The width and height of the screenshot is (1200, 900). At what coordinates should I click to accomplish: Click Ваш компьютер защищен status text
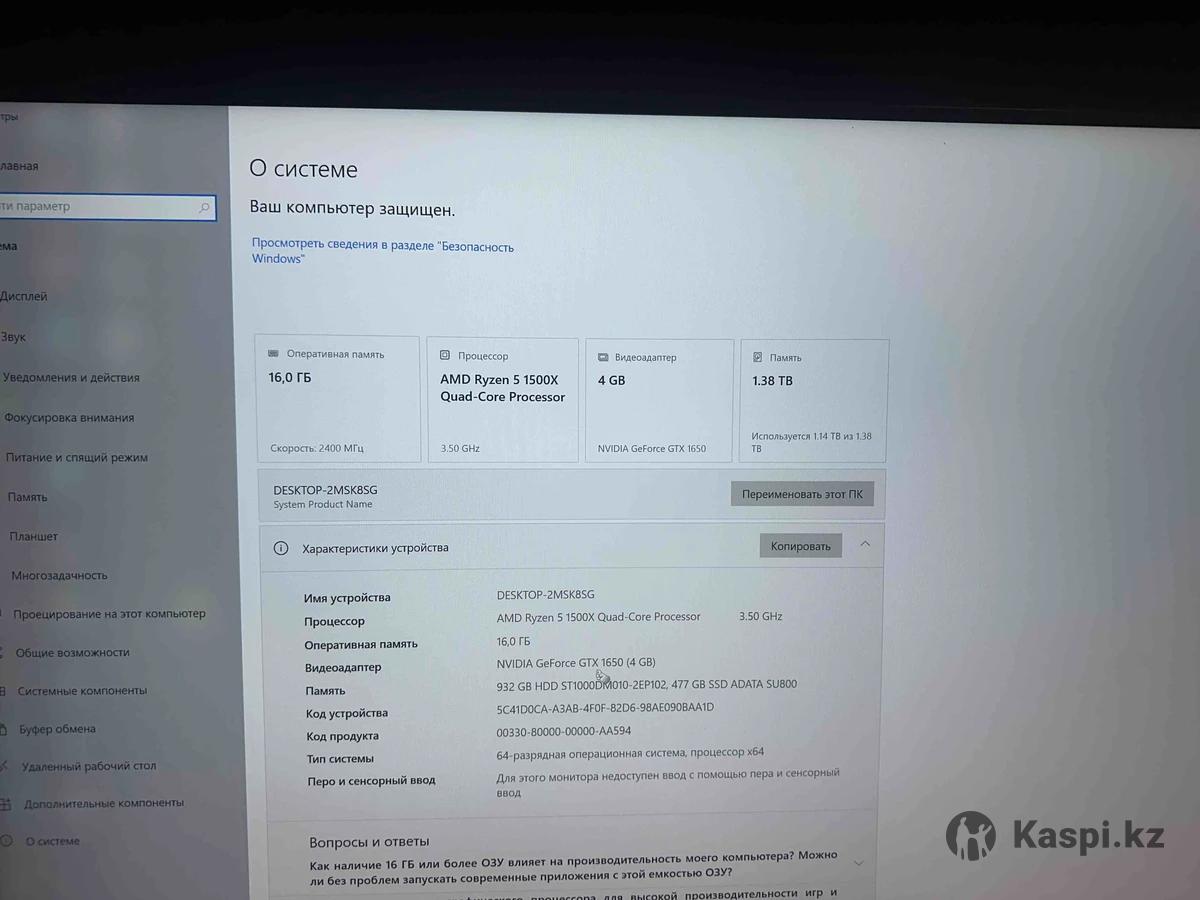click(x=352, y=210)
